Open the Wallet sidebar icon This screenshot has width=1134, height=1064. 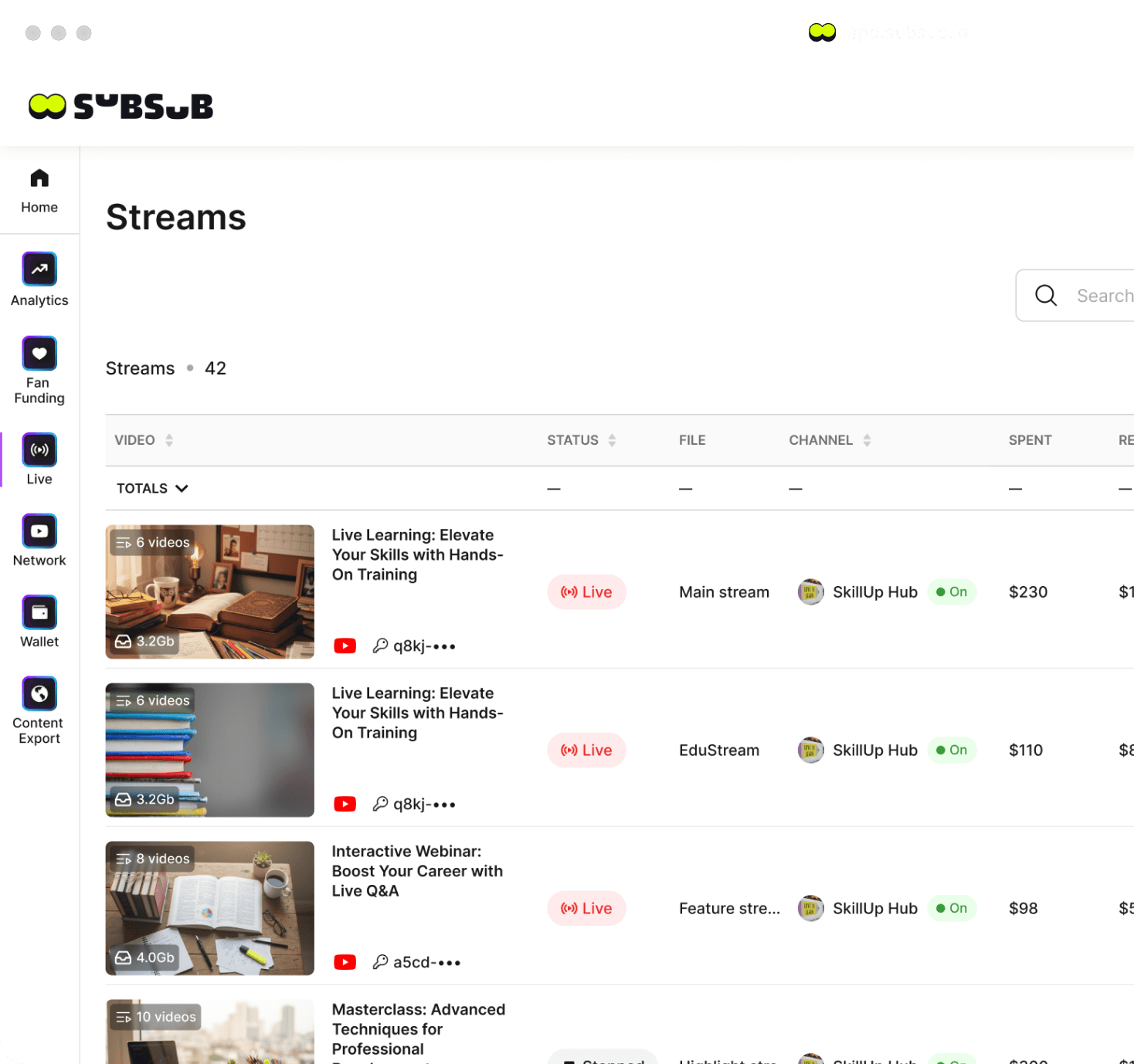(39, 612)
